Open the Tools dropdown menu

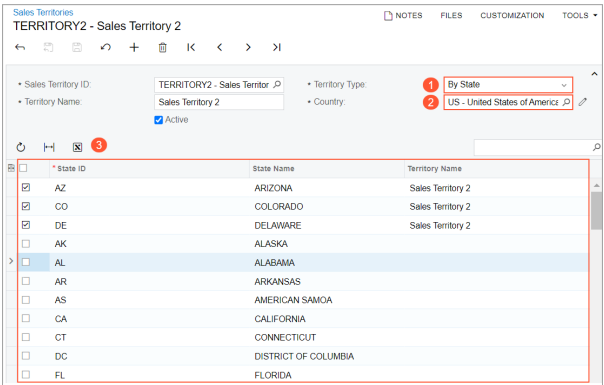pos(579,15)
